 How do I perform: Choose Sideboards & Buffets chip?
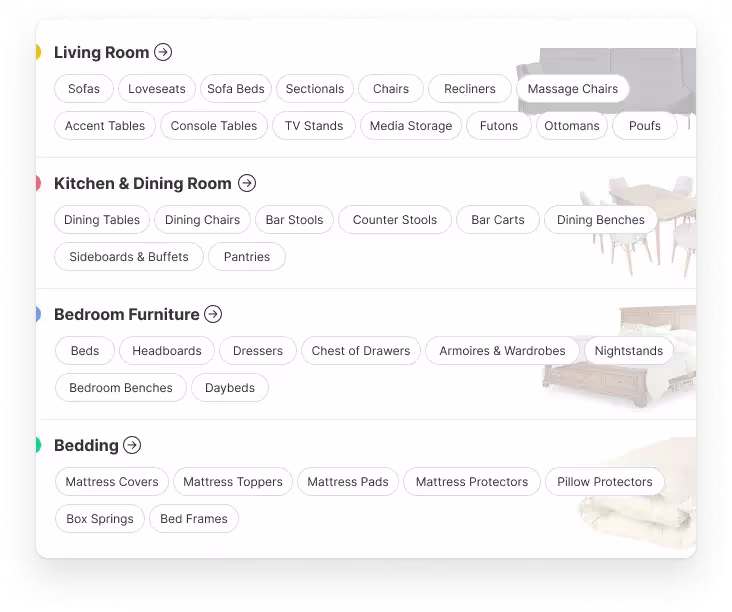tap(129, 257)
